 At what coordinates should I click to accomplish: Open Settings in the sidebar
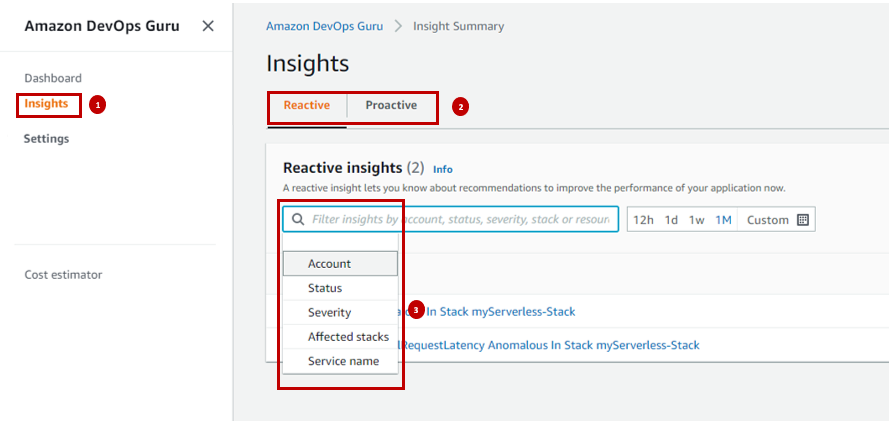click(46, 138)
